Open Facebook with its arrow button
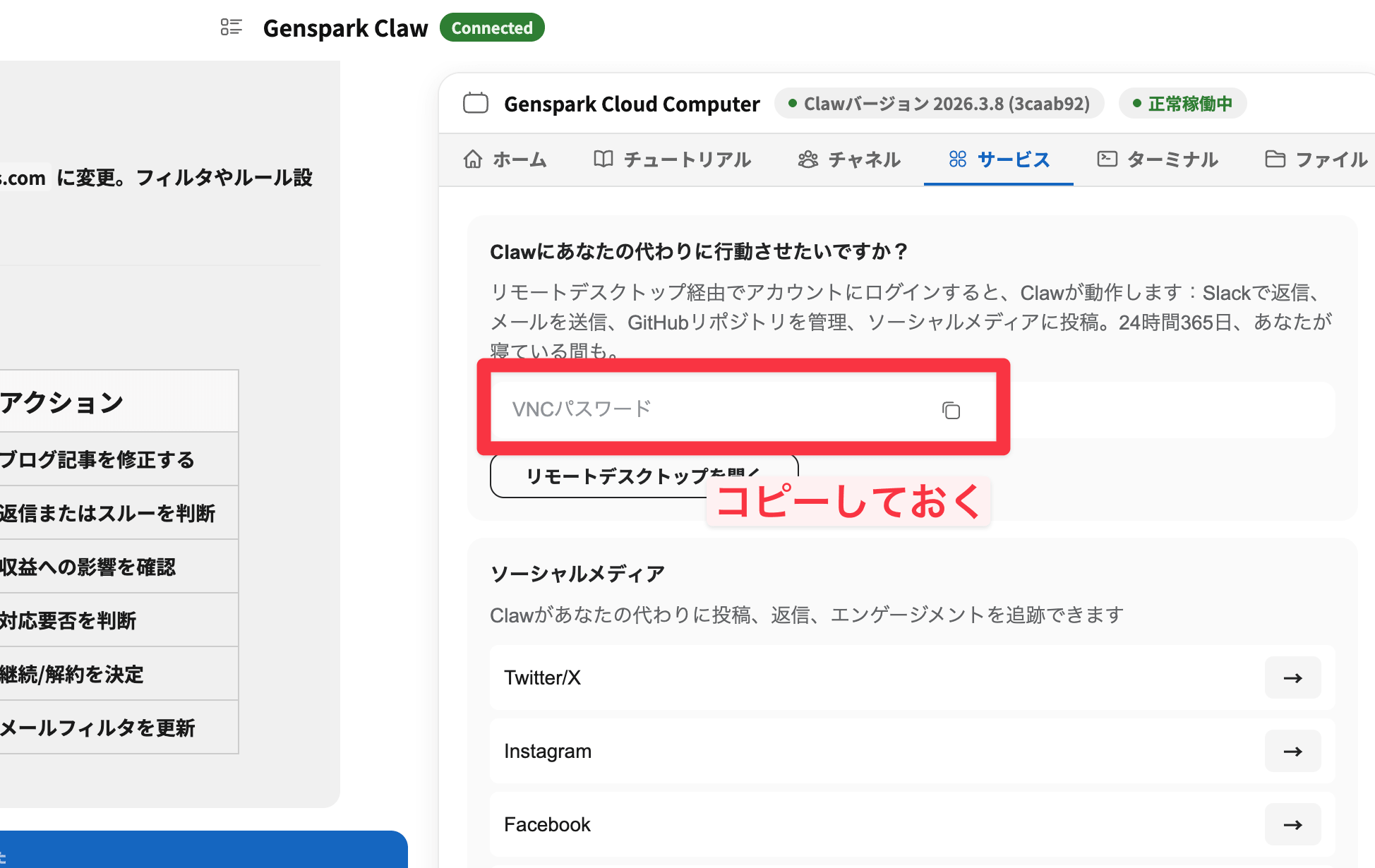This screenshot has width=1375, height=868. click(1292, 824)
